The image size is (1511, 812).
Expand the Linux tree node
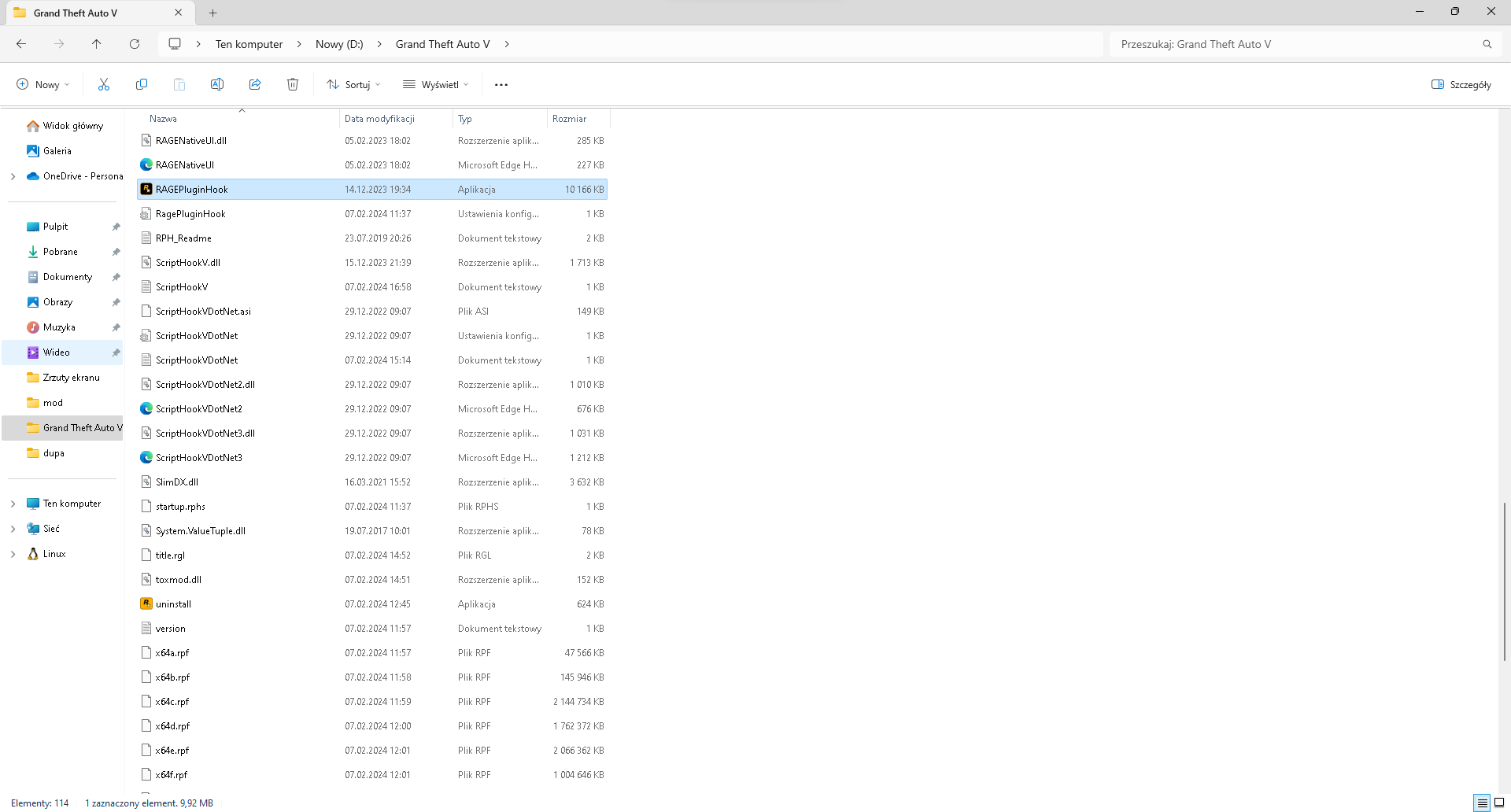tap(13, 554)
